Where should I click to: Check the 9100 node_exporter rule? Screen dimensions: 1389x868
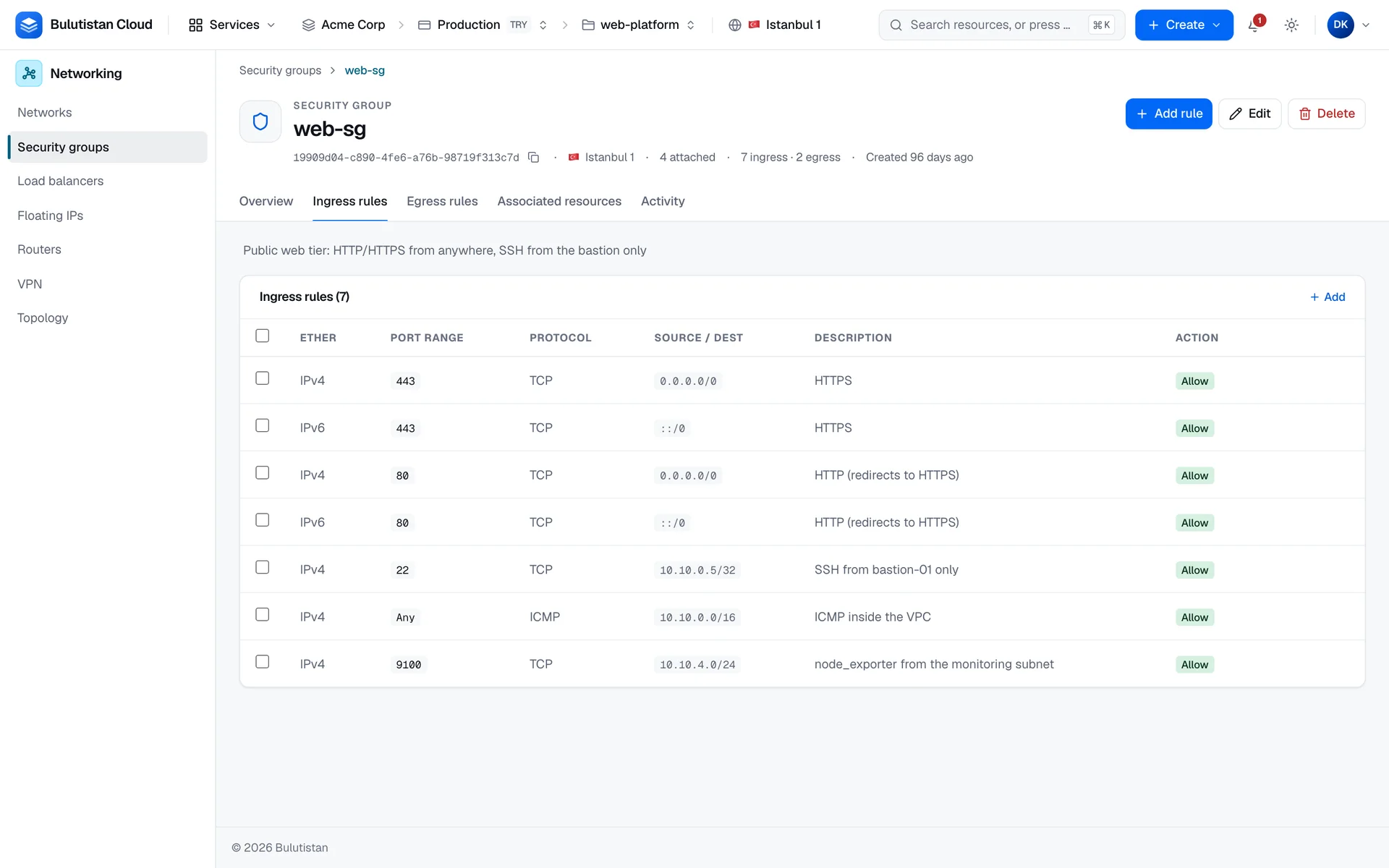pyautogui.click(x=263, y=662)
